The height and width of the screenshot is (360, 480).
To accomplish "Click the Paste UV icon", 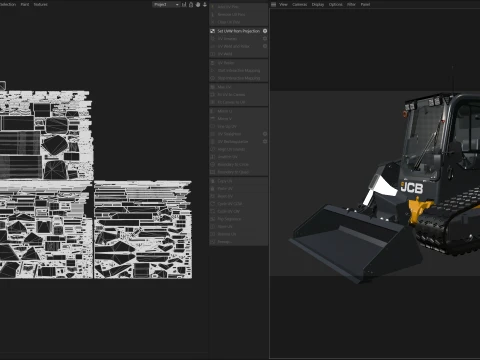I will (x=212, y=189).
